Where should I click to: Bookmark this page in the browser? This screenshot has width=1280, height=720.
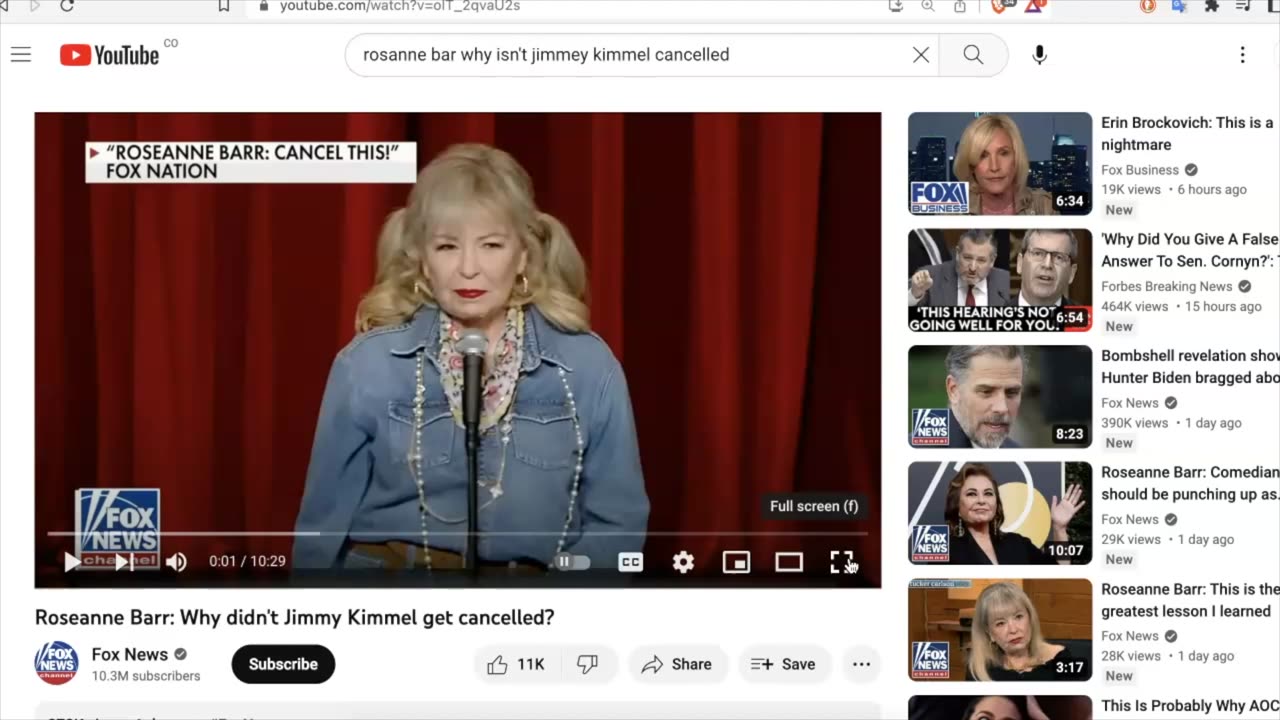224,6
